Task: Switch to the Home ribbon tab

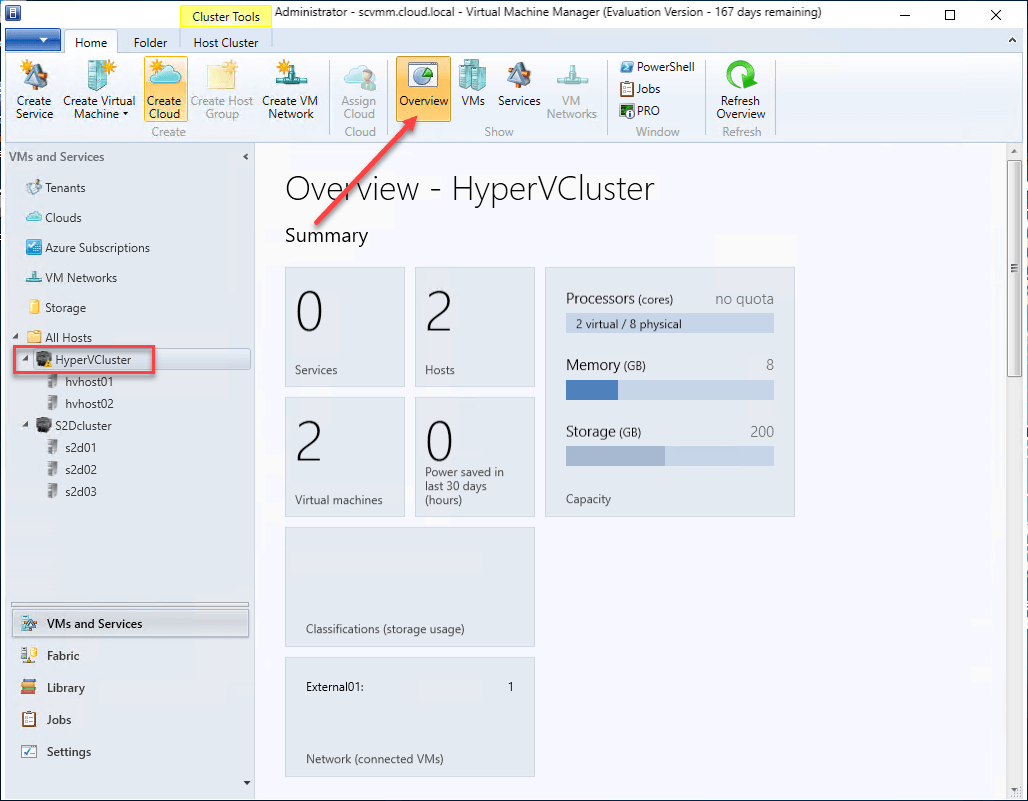Action: coord(91,43)
